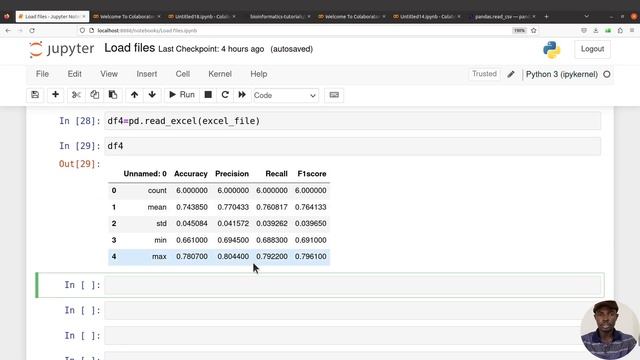Open the browser extensions icon
Screen dimensions: 640x360
pos(620,31)
